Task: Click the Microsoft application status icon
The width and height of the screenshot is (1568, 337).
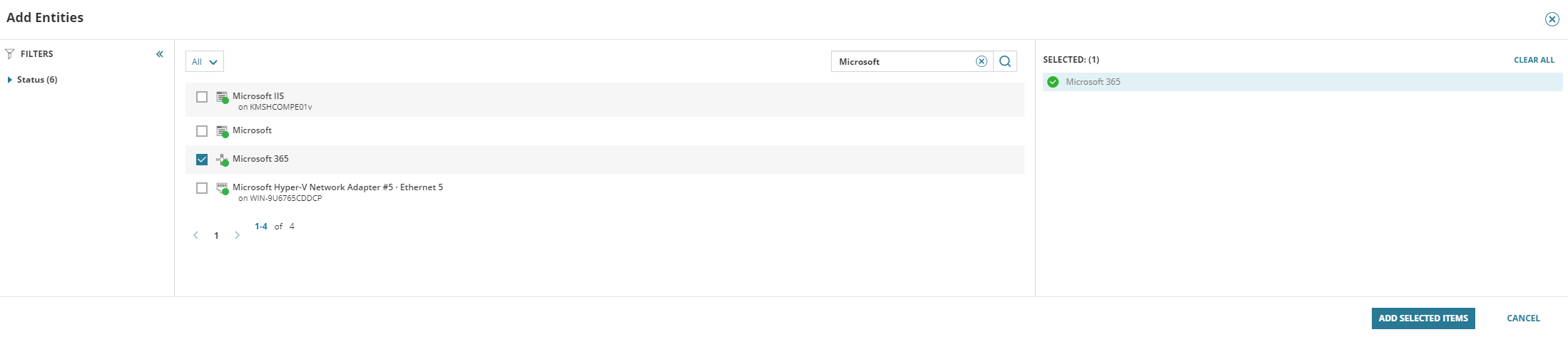Action: pyautogui.click(x=223, y=131)
